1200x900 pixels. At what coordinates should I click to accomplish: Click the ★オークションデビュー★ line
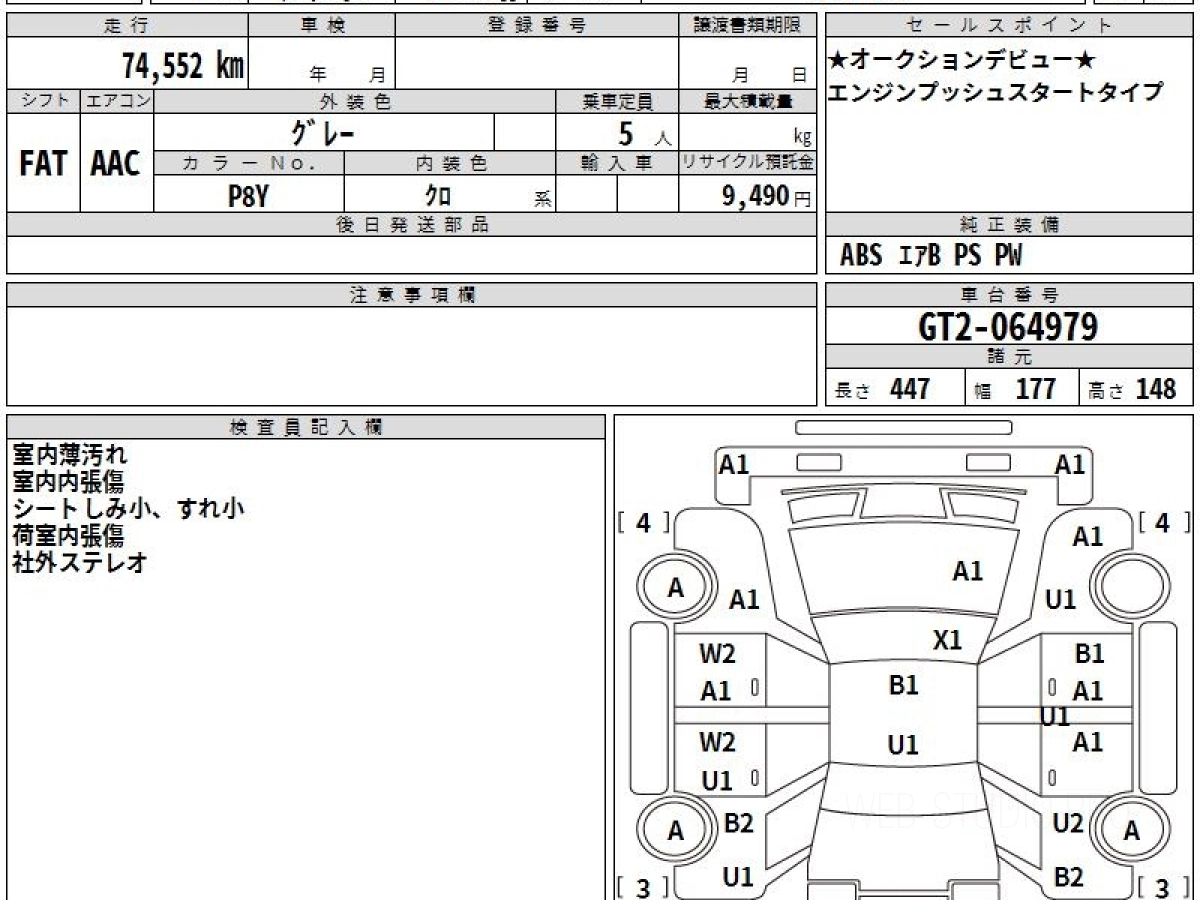[961, 60]
